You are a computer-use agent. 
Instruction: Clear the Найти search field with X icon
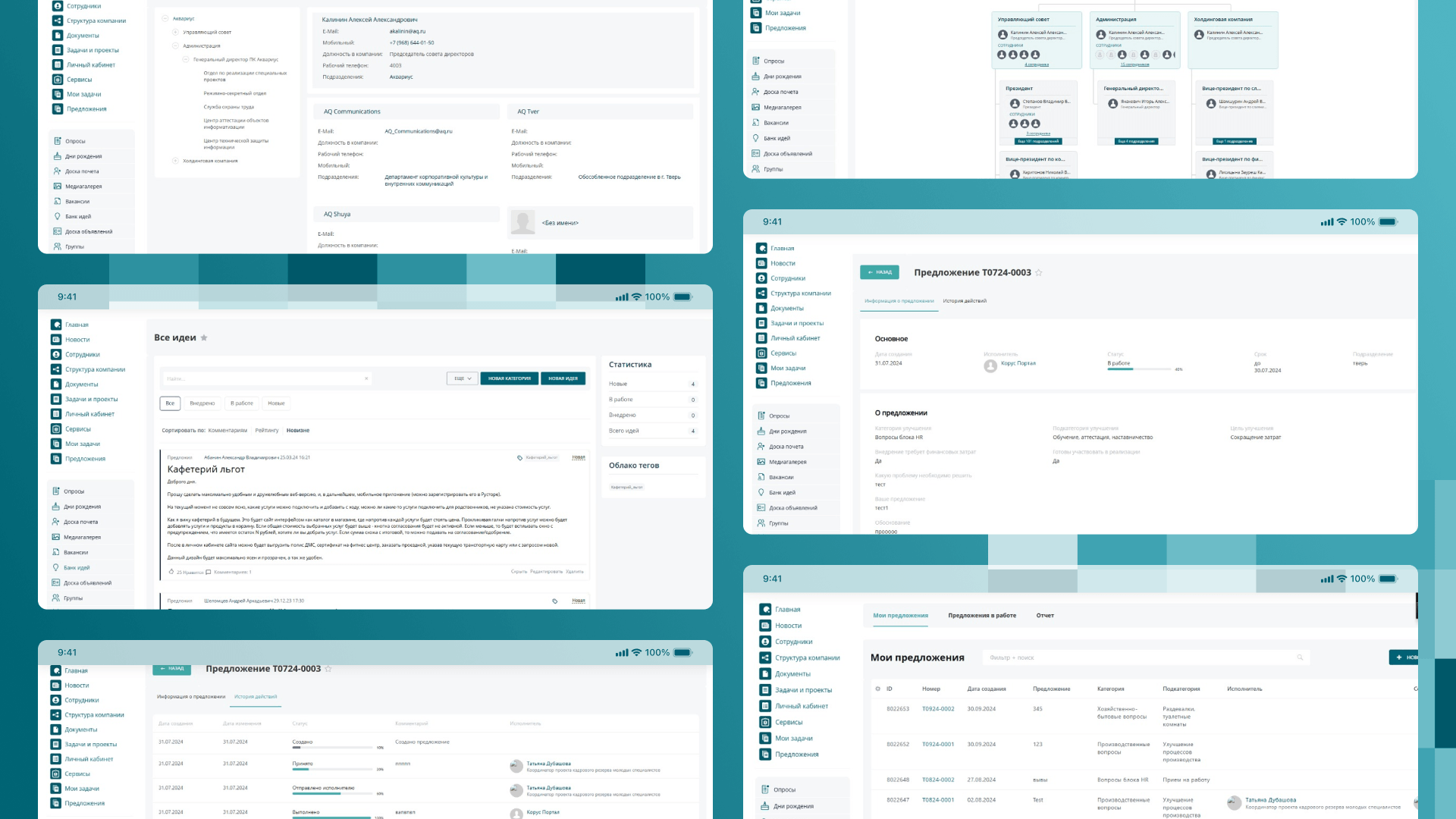click(366, 378)
